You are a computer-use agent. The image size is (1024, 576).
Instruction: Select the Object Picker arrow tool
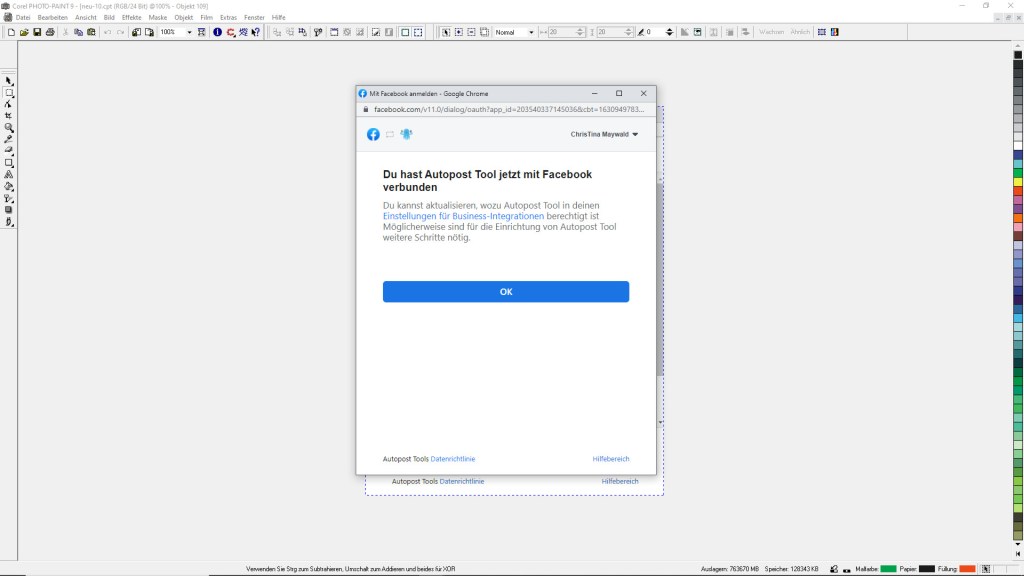[x=9, y=81]
